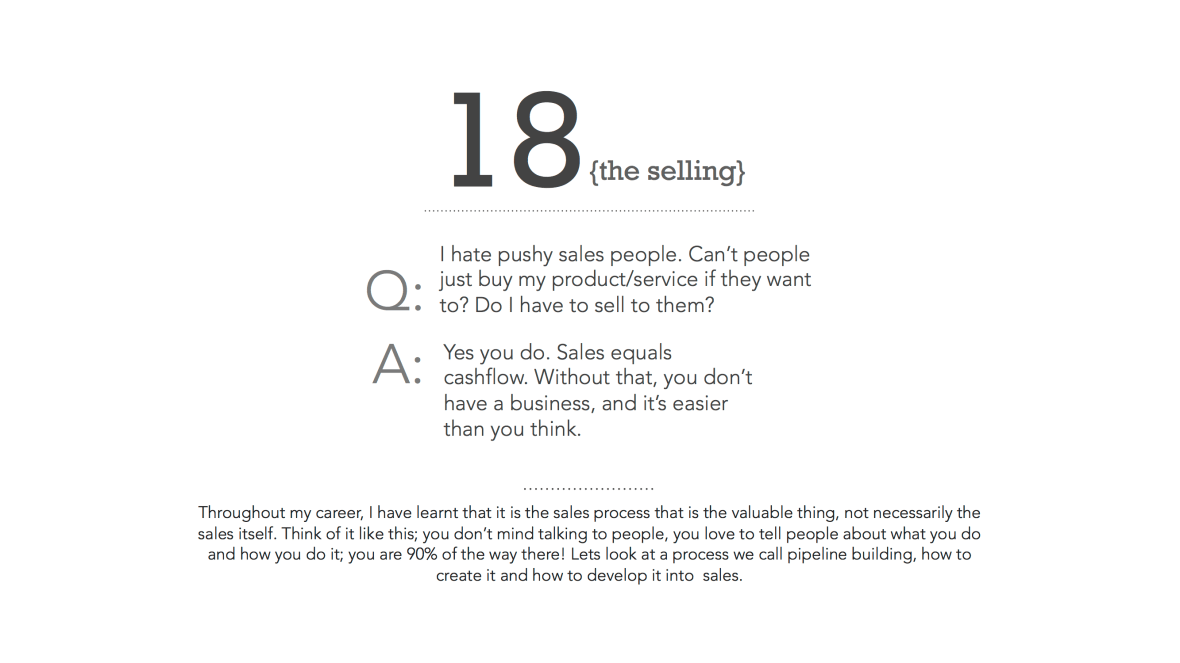Click the text "than you think."
This screenshot has height=663, width=1180.
(512, 430)
